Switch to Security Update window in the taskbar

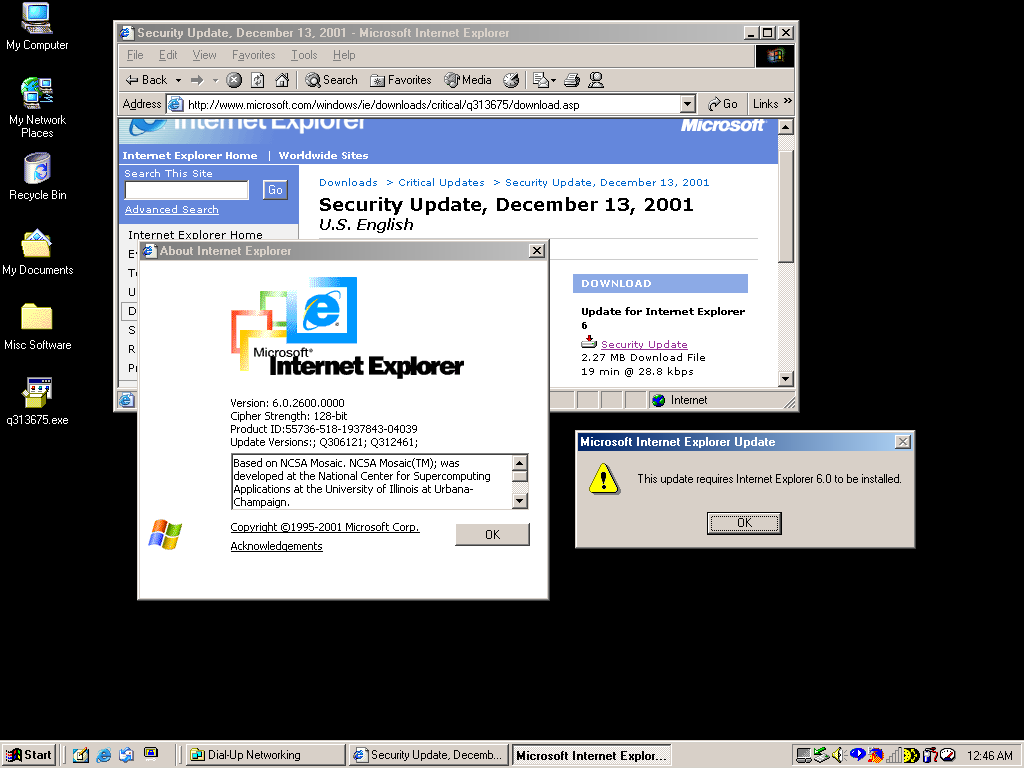(428, 755)
